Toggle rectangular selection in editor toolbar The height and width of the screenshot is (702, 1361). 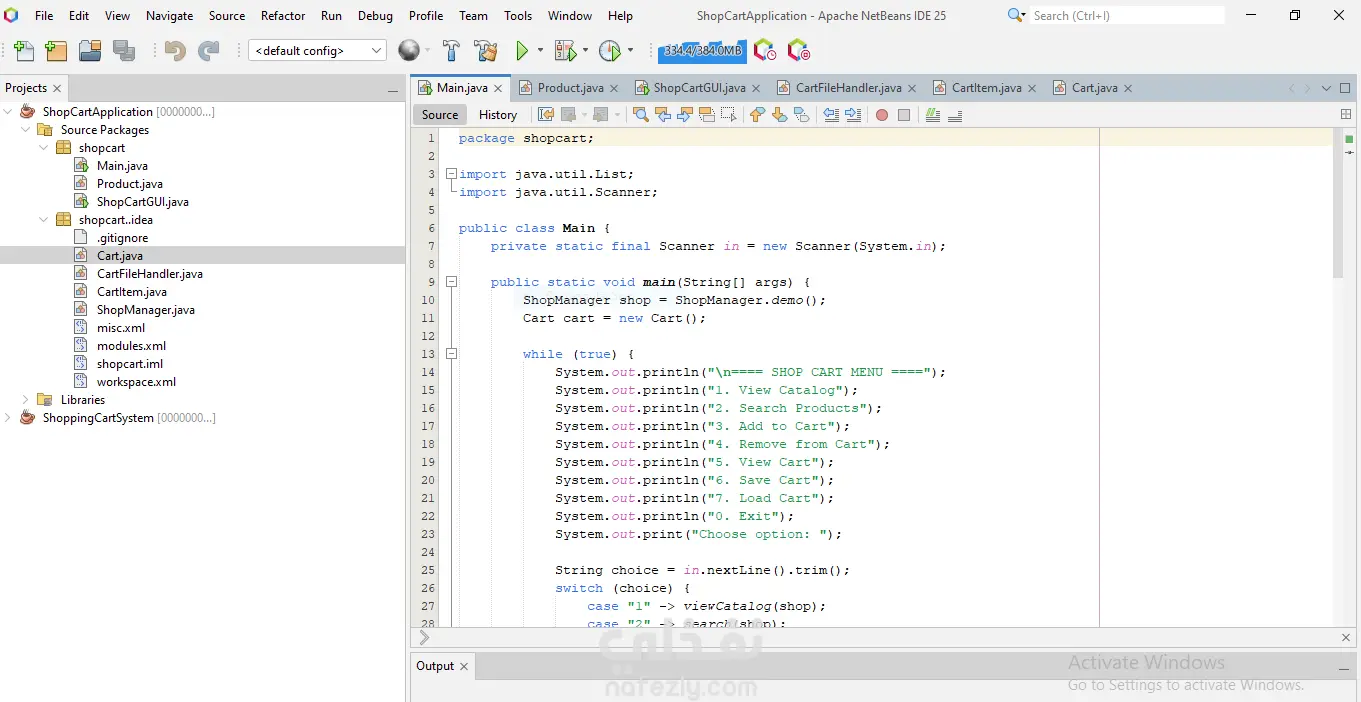coord(729,115)
